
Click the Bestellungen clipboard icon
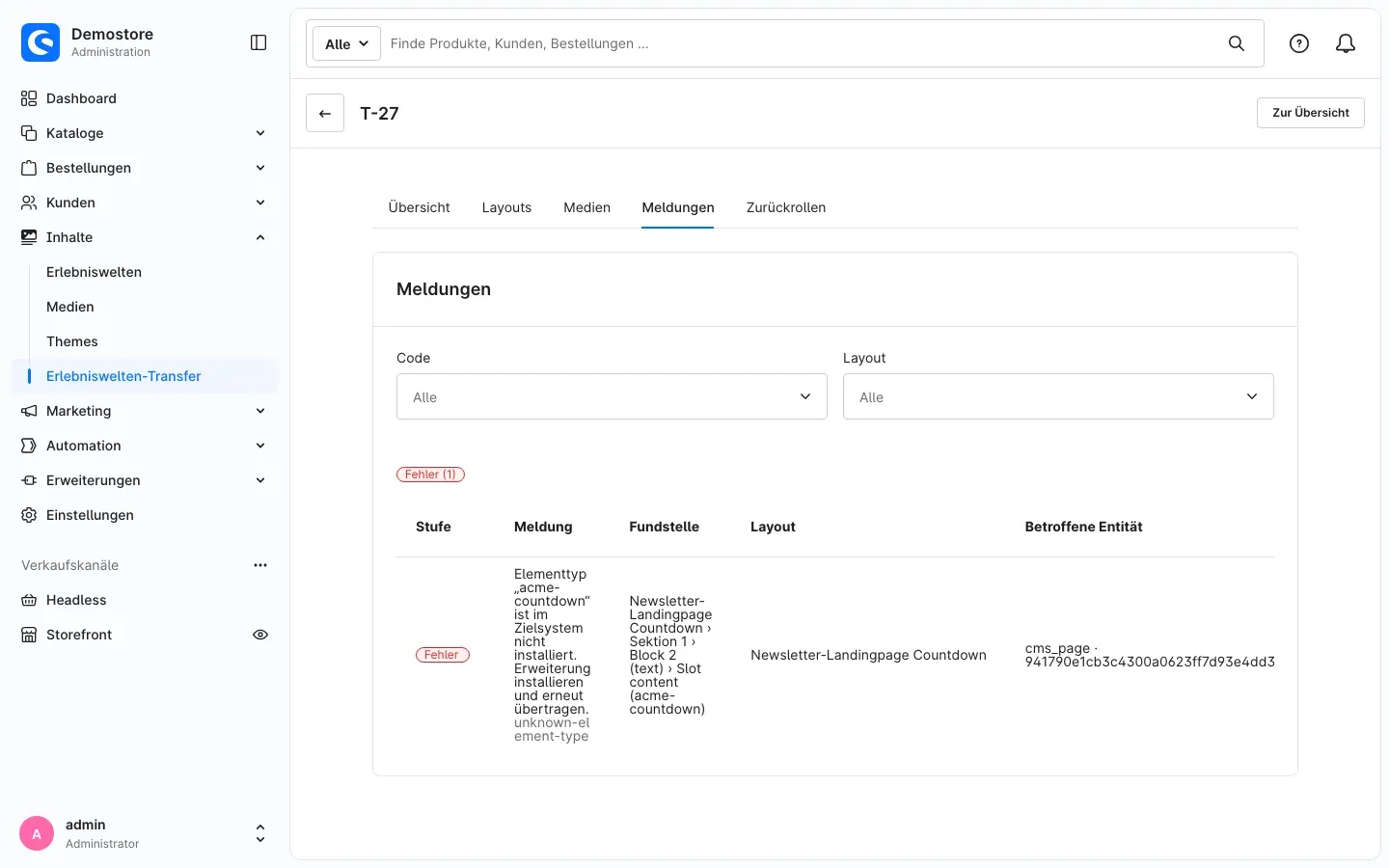click(29, 168)
